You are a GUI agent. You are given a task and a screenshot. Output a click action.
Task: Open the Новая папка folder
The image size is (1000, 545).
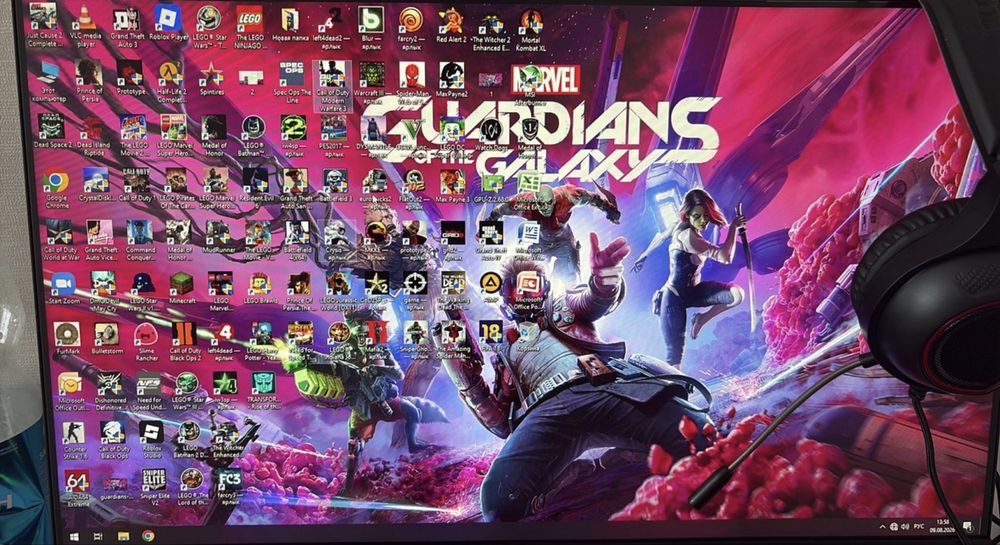(290, 24)
